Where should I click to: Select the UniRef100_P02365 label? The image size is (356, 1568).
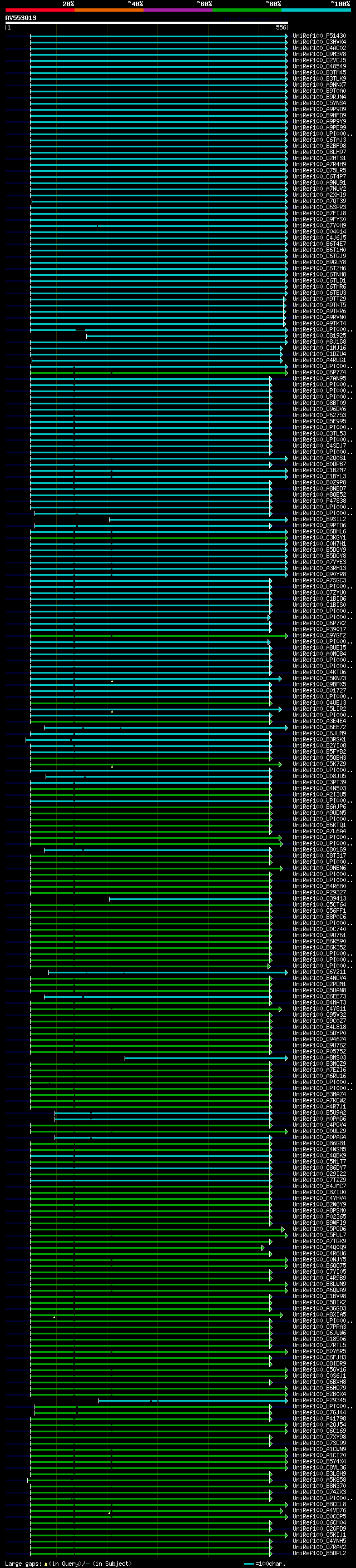[x=319, y=1217]
